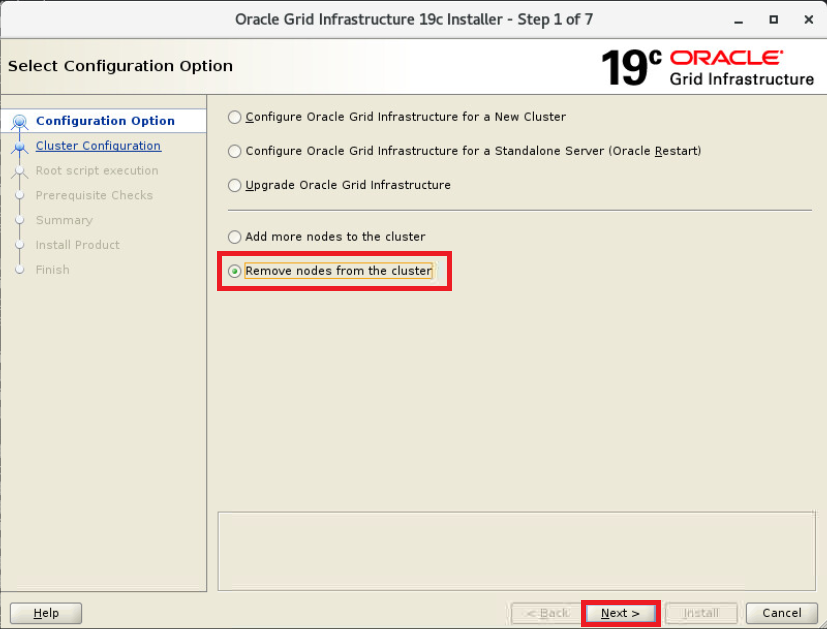827x629 pixels.
Task: Select Remove nodes from the cluster
Action: click(331, 271)
